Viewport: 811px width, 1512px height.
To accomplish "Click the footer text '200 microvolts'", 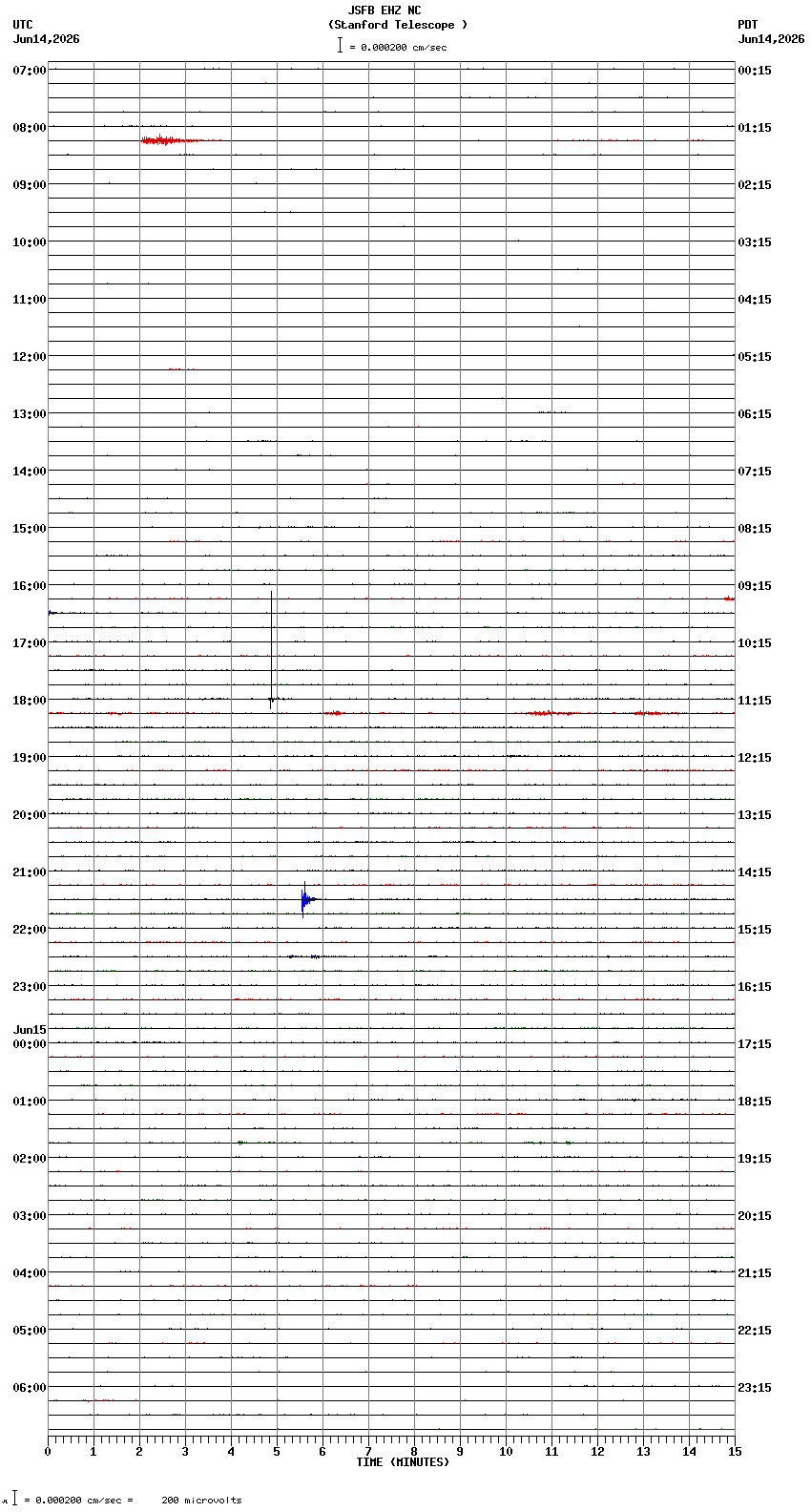I will pyautogui.click(x=201, y=1501).
